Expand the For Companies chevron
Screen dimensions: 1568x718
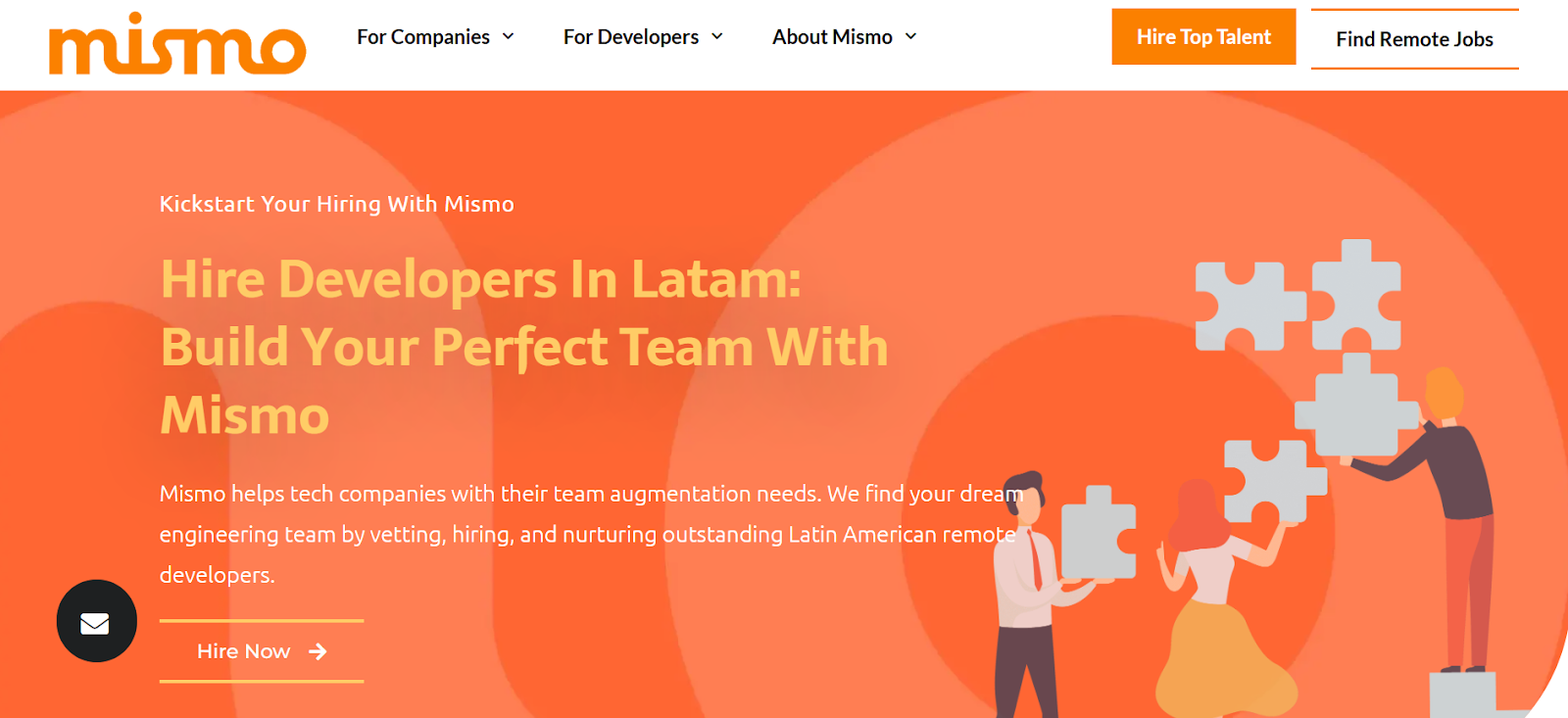pyautogui.click(x=508, y=36)
